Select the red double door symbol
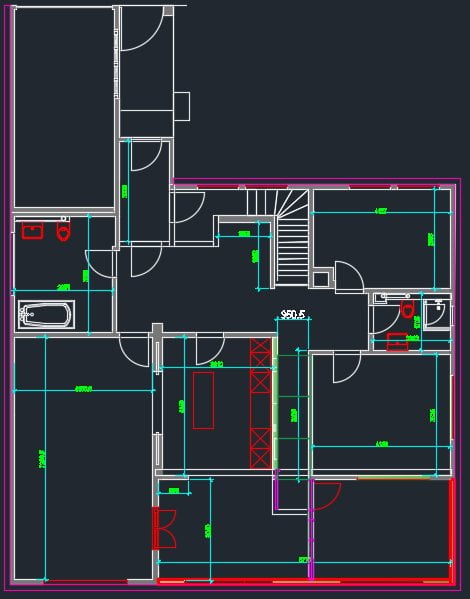The height and width of the screenshot is (599, 470). pos(164,528)
